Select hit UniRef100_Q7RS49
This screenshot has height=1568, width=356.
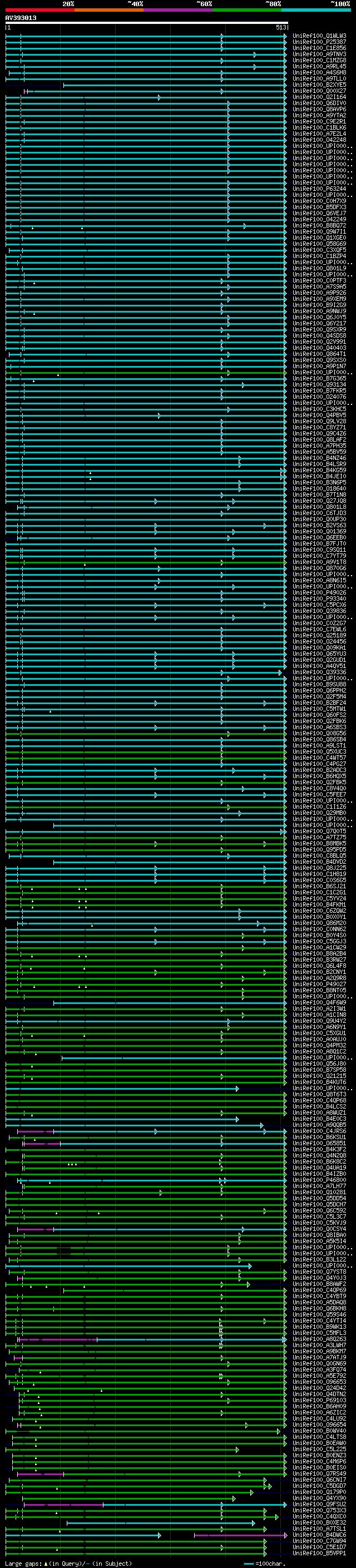pos(319,1473)
